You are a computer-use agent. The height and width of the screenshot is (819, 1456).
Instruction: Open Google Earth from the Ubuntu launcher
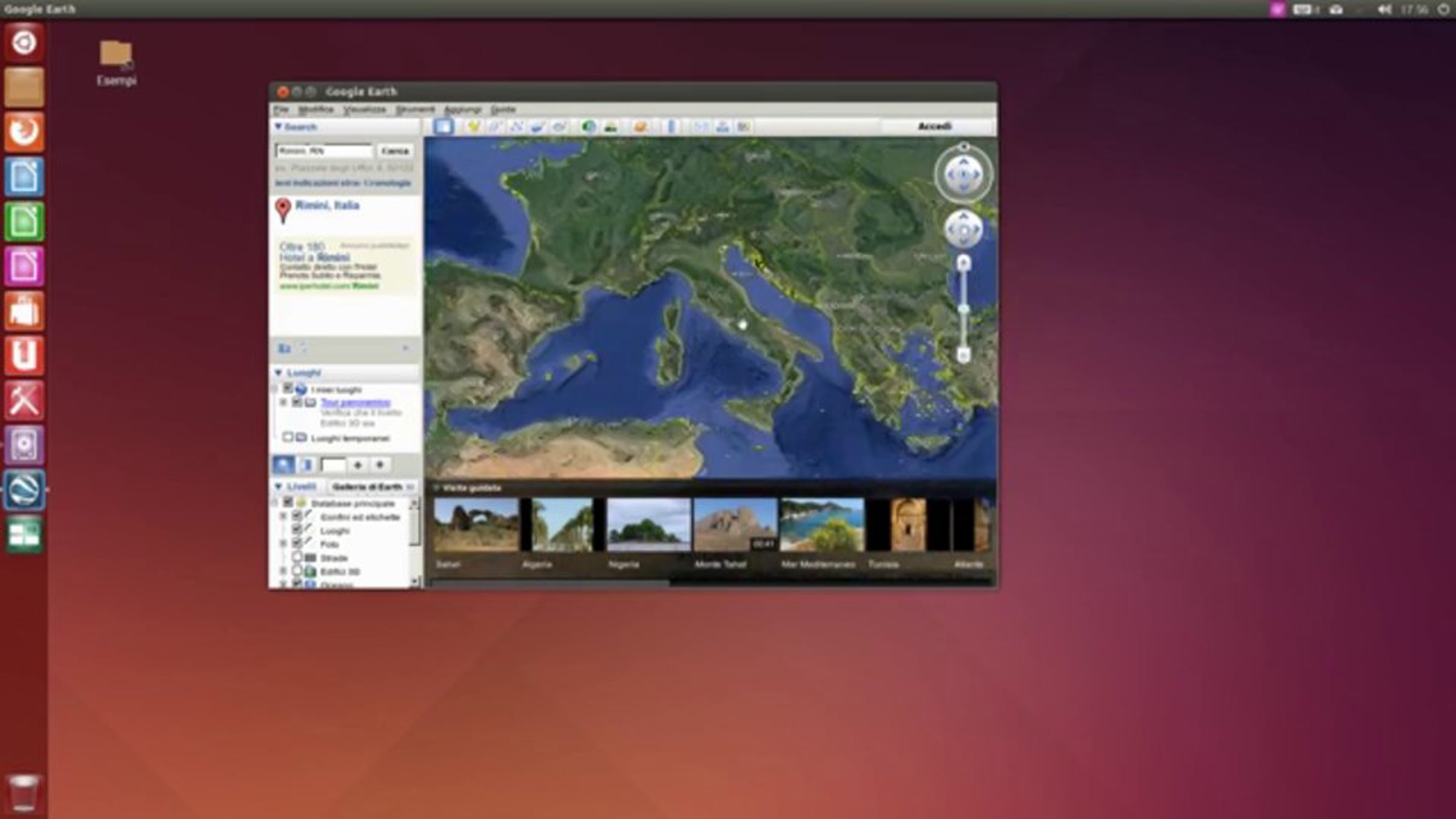pos(24,489)
